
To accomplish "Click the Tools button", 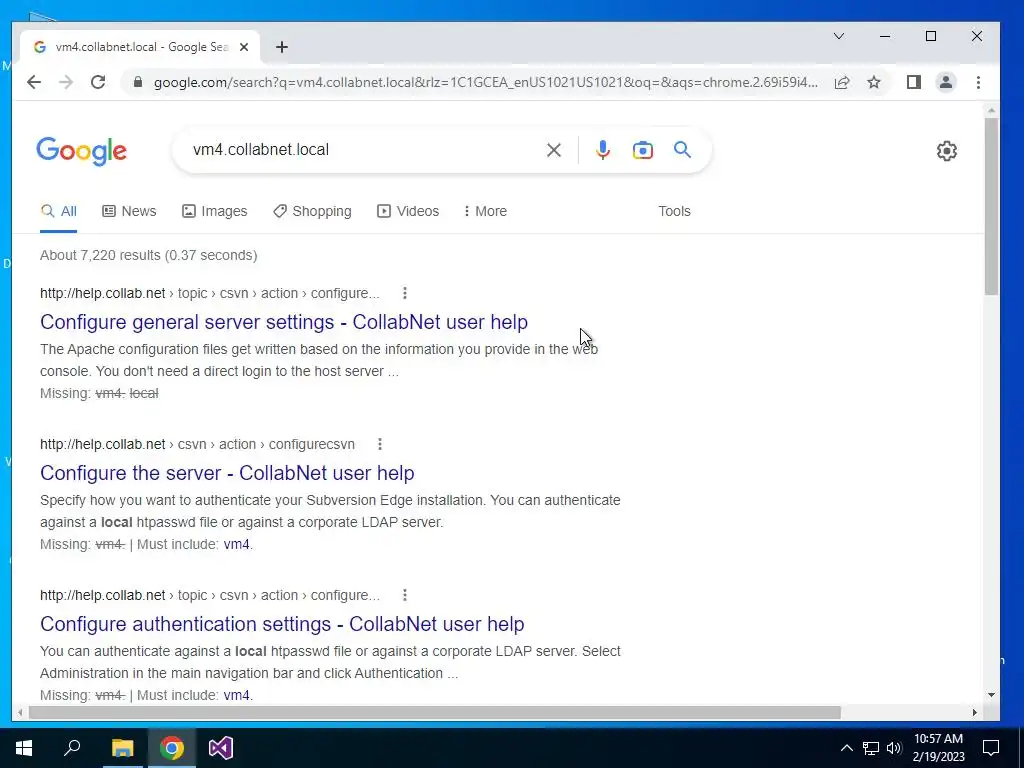I will (x=674, y=212).
